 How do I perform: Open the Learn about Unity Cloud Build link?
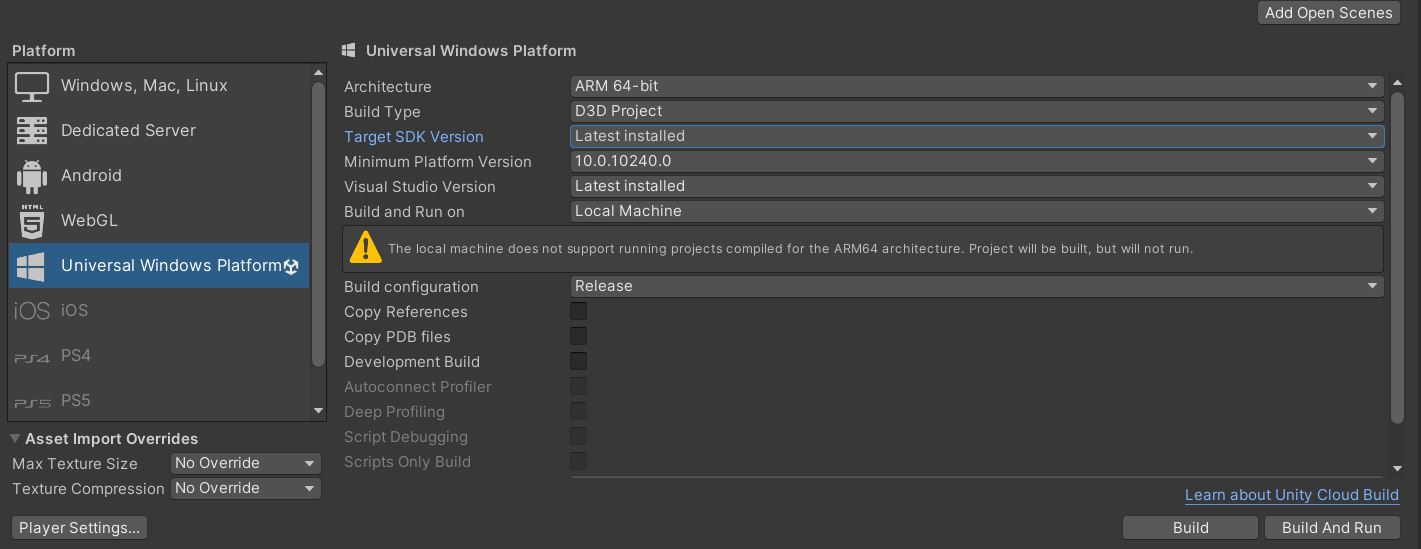(x=1291, y=495)
